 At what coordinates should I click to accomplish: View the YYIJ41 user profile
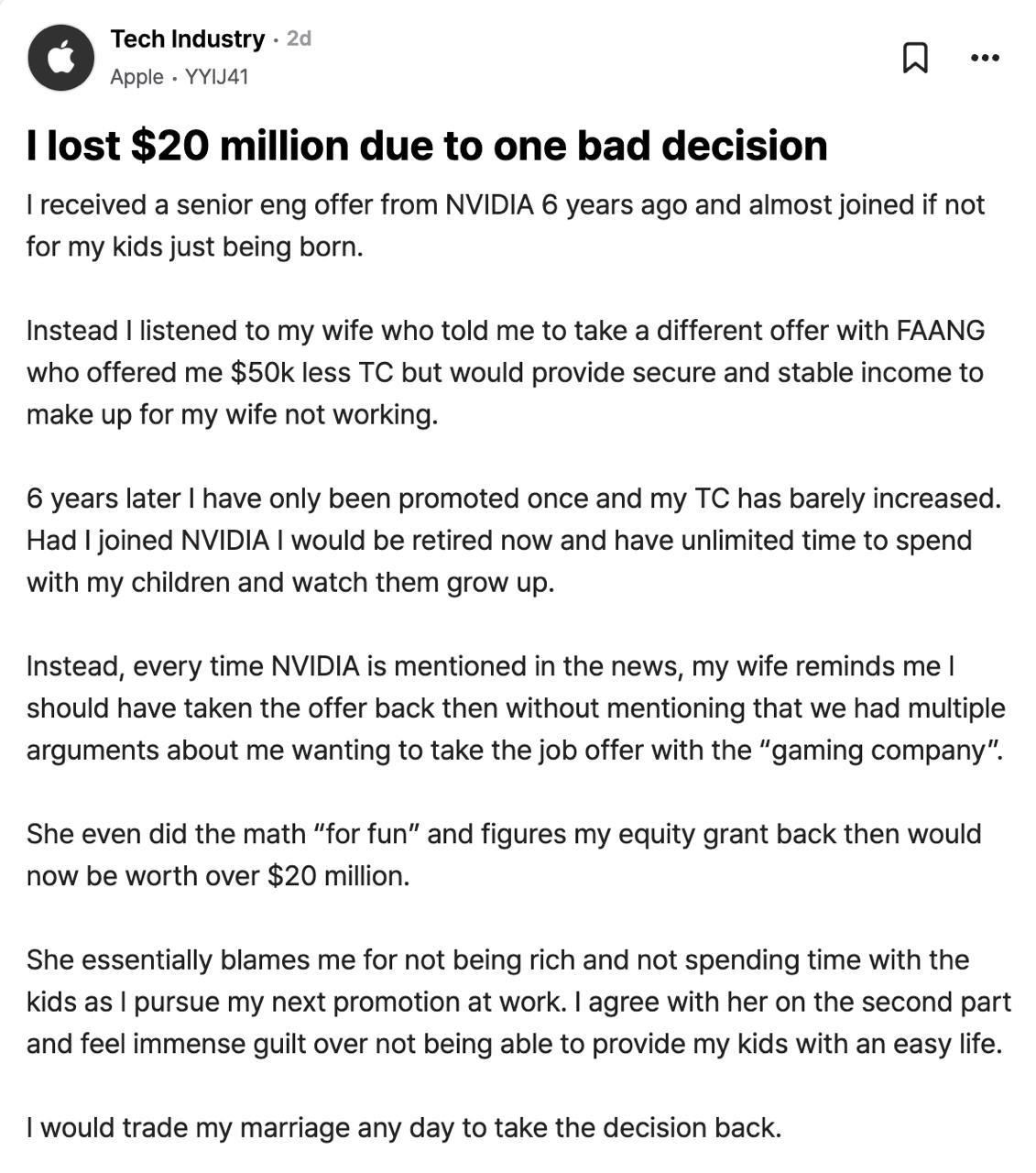coord(217,77)
